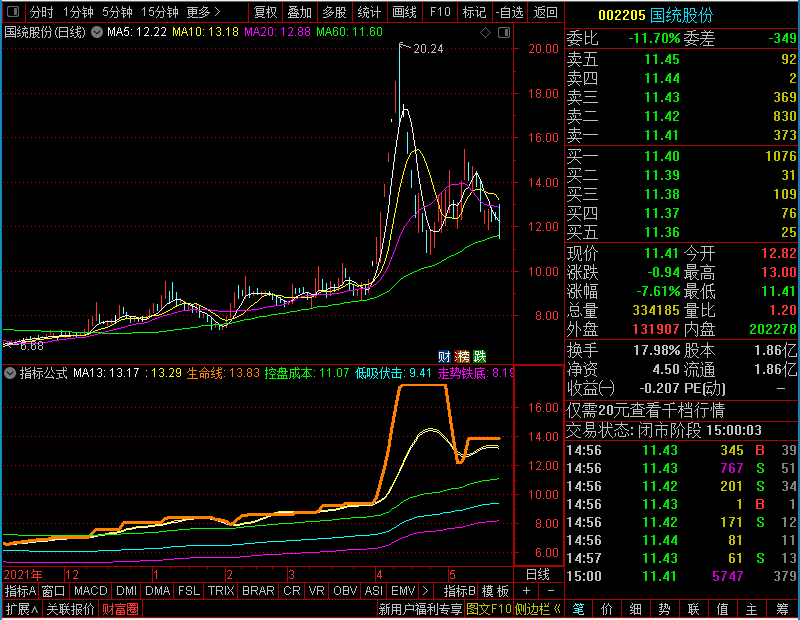Select the 价 price tab
Image resolution: width=800 pixels, height=620 pixels.
click(607, 609)
